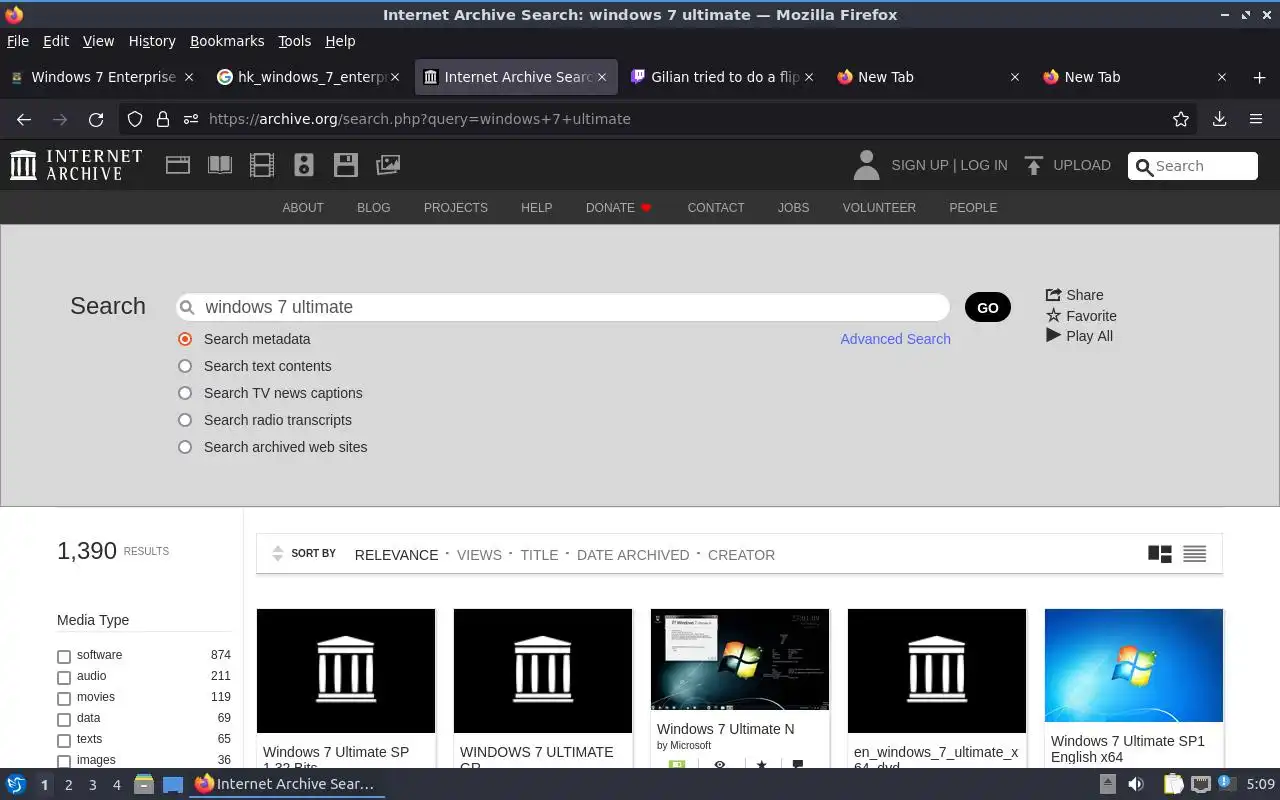Bookmark this page with the star
Viewport: 1280px width, 800px height.
pos(1181,119)
